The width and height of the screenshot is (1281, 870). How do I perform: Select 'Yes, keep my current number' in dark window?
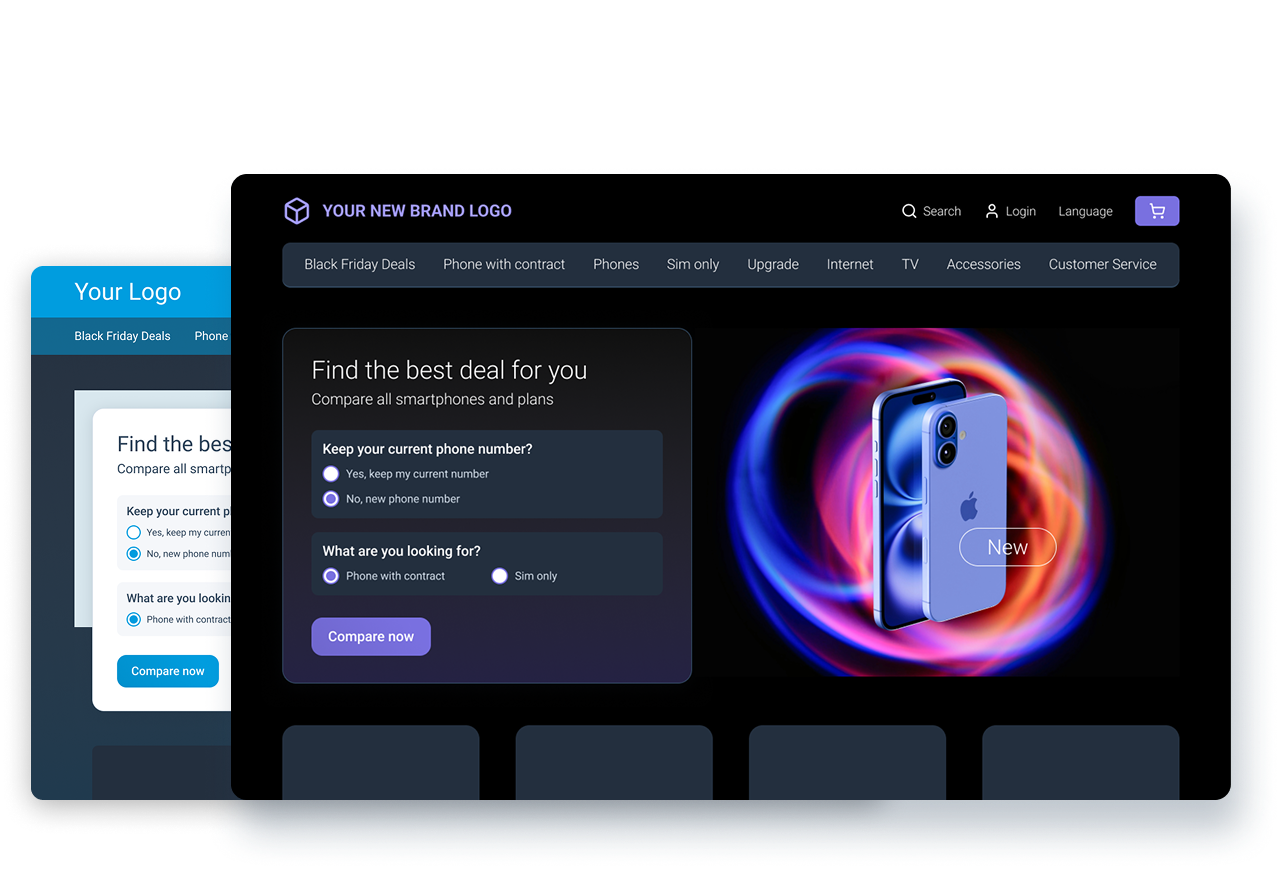click(x=331, y=474)
